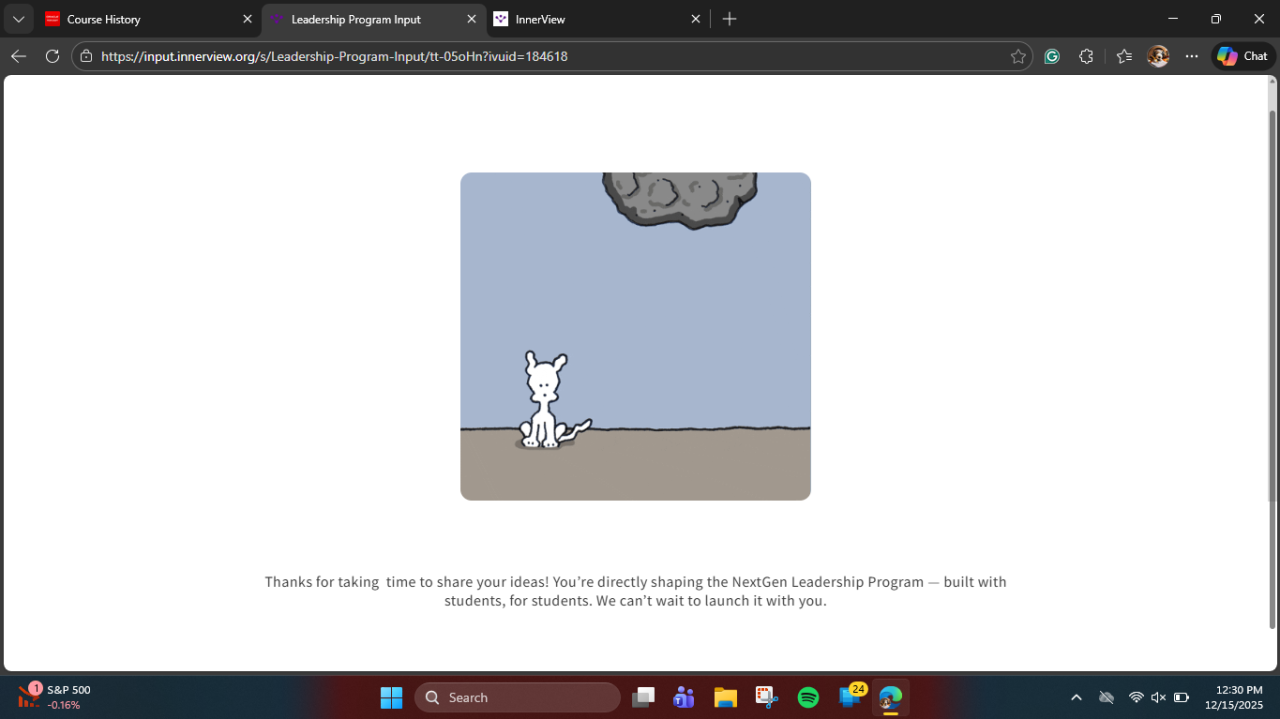View site information lock icon
Viewport: 1280px width, 719px height.
[x=86, y=57]
